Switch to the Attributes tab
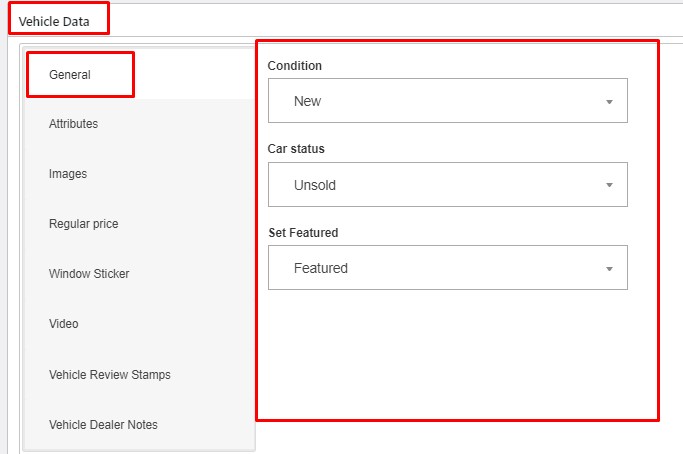 (x=73, y=124)
